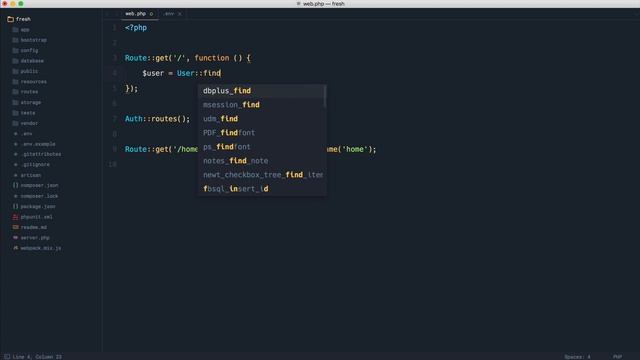The image size is (640, 360).
Task: Open the .gitattributes file
Action: click(x=41, y=154)
